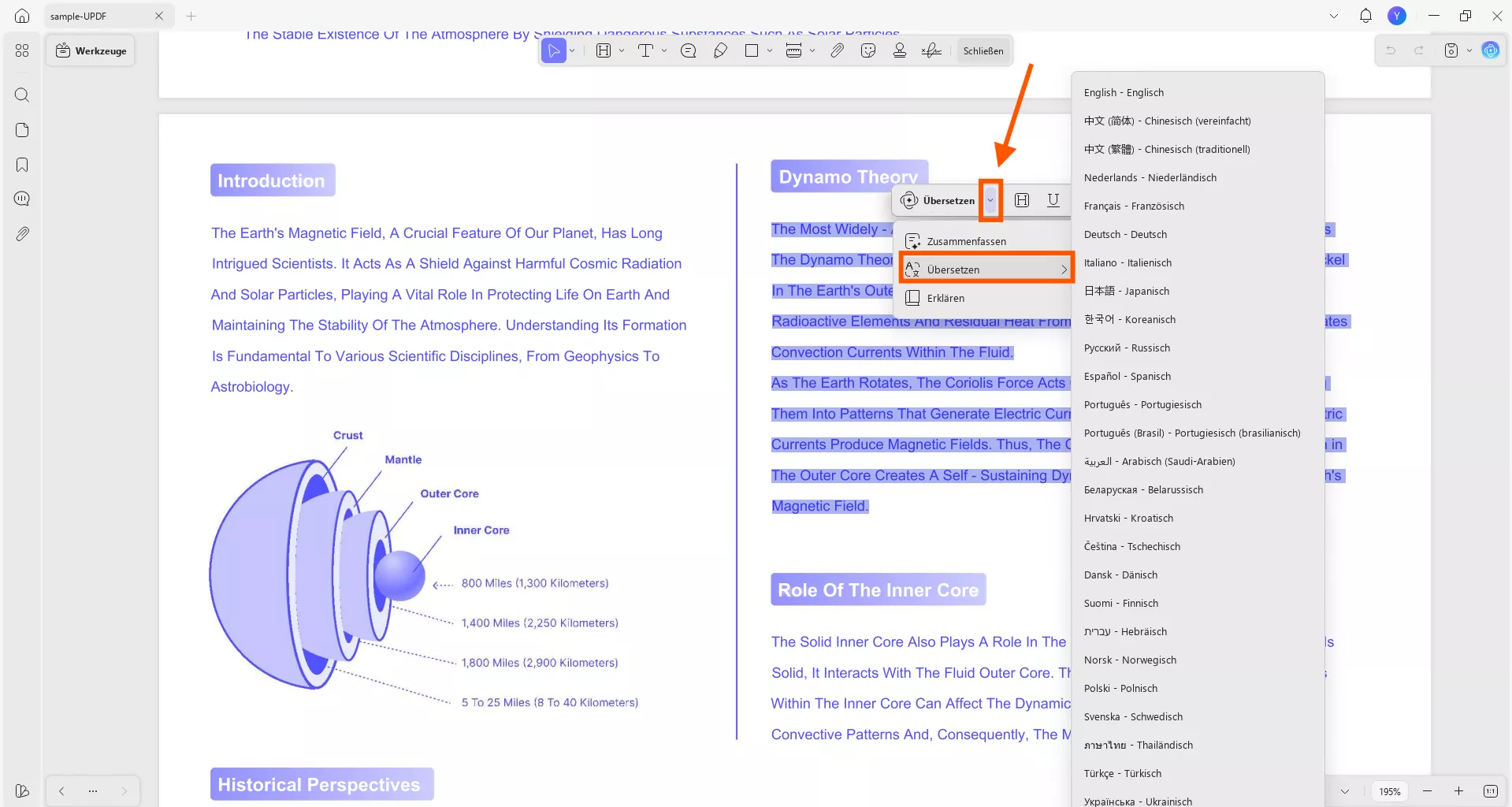
Task: Open the Übersetzen submenu entry
Action: (986, 270)
